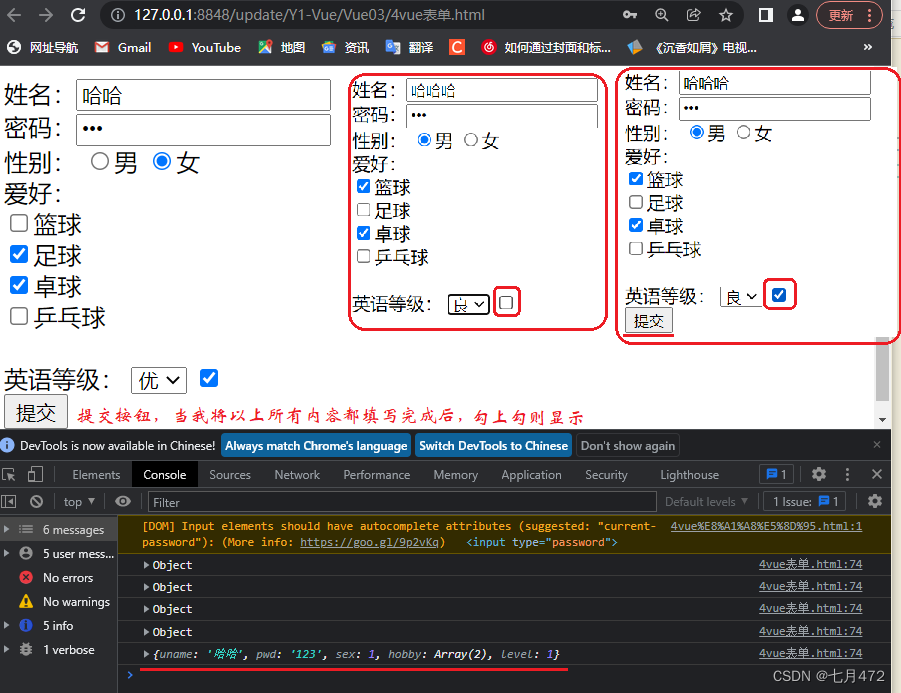Open the Live Expression eye icon
This screenshot has height=693, width=901.
[x=123, y=501]
